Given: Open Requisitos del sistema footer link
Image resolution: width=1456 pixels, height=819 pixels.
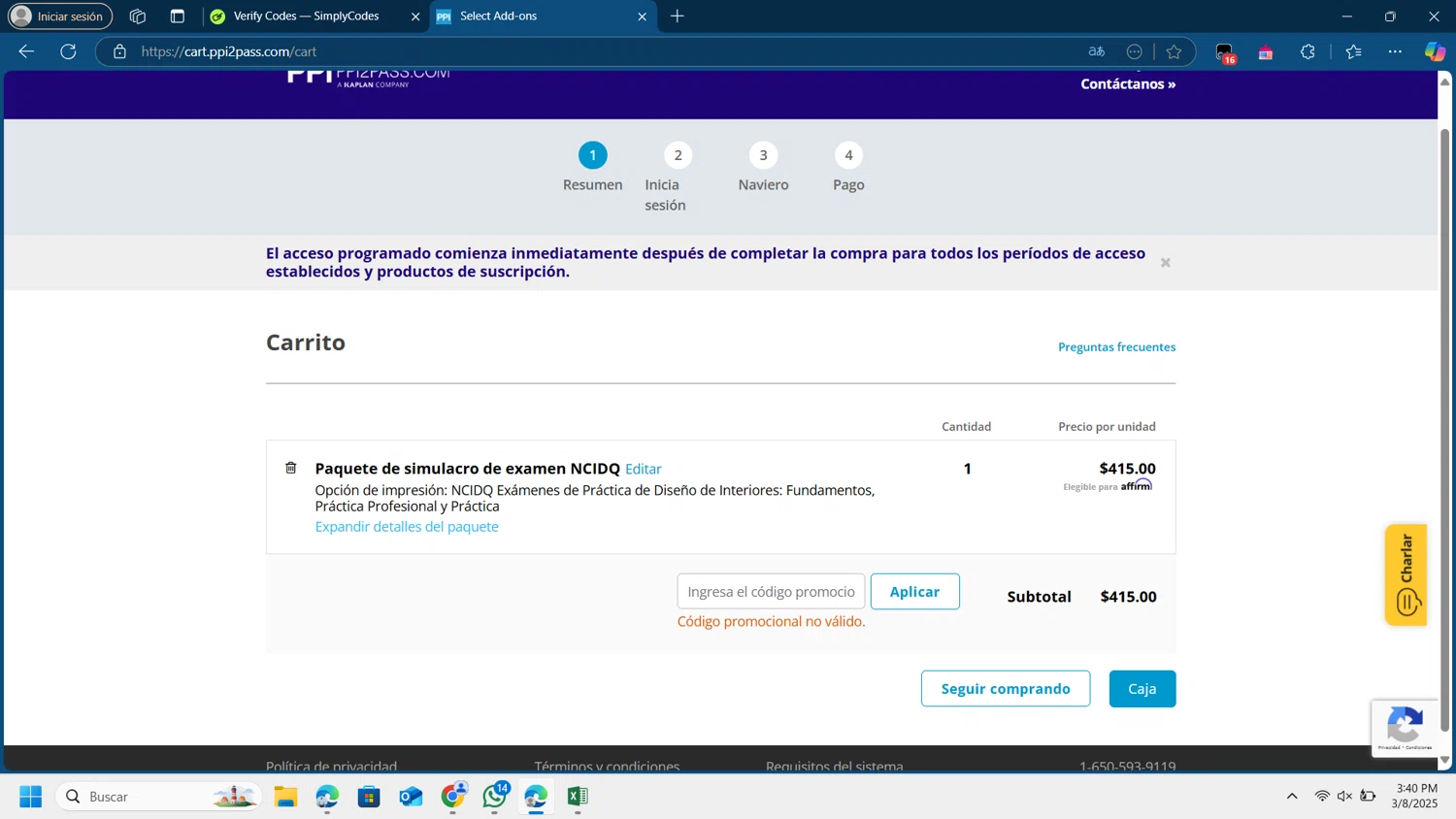Looking at the screenshot, I should [x=834, y=766].
